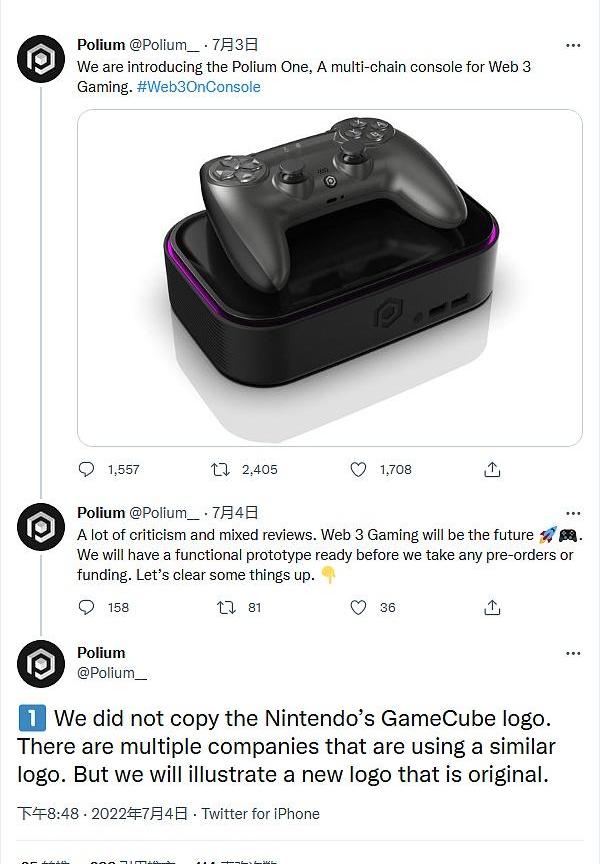The width and height of the screenshot is (600, 864).
Task: Open more options on the GameCube logo tweet
Action: coord(573,654)
